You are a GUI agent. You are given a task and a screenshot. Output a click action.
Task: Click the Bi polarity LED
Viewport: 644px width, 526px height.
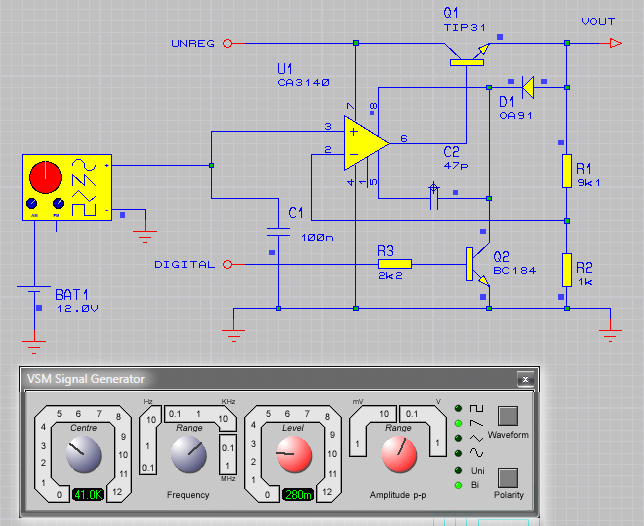(x=458, y=485)
